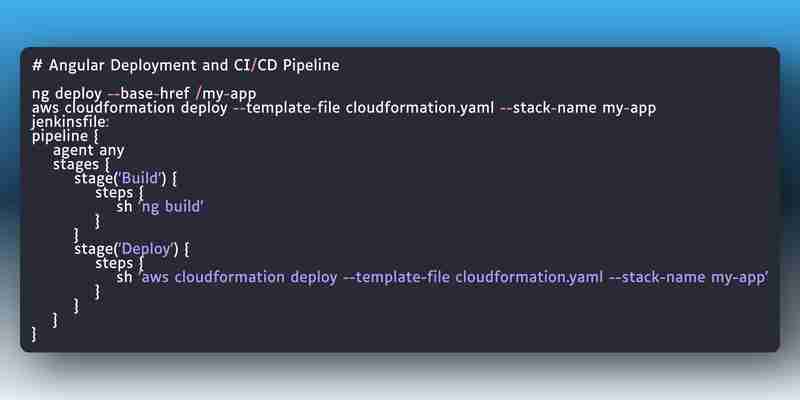Image resolution: width=800 pixels, height=400 pixels.
Task: Click the final closing brace of pipeline
Action: point(34,334)
